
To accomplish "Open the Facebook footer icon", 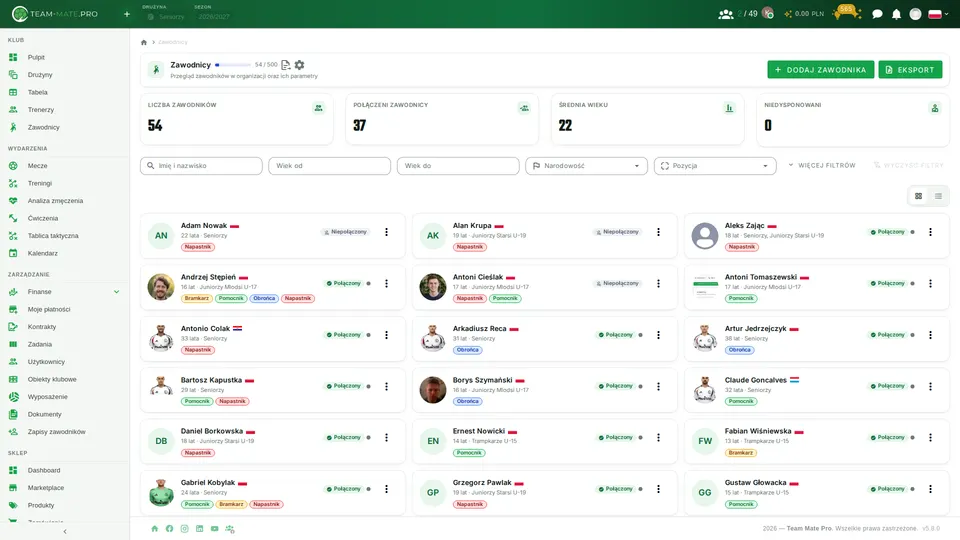I will [170, 528].
